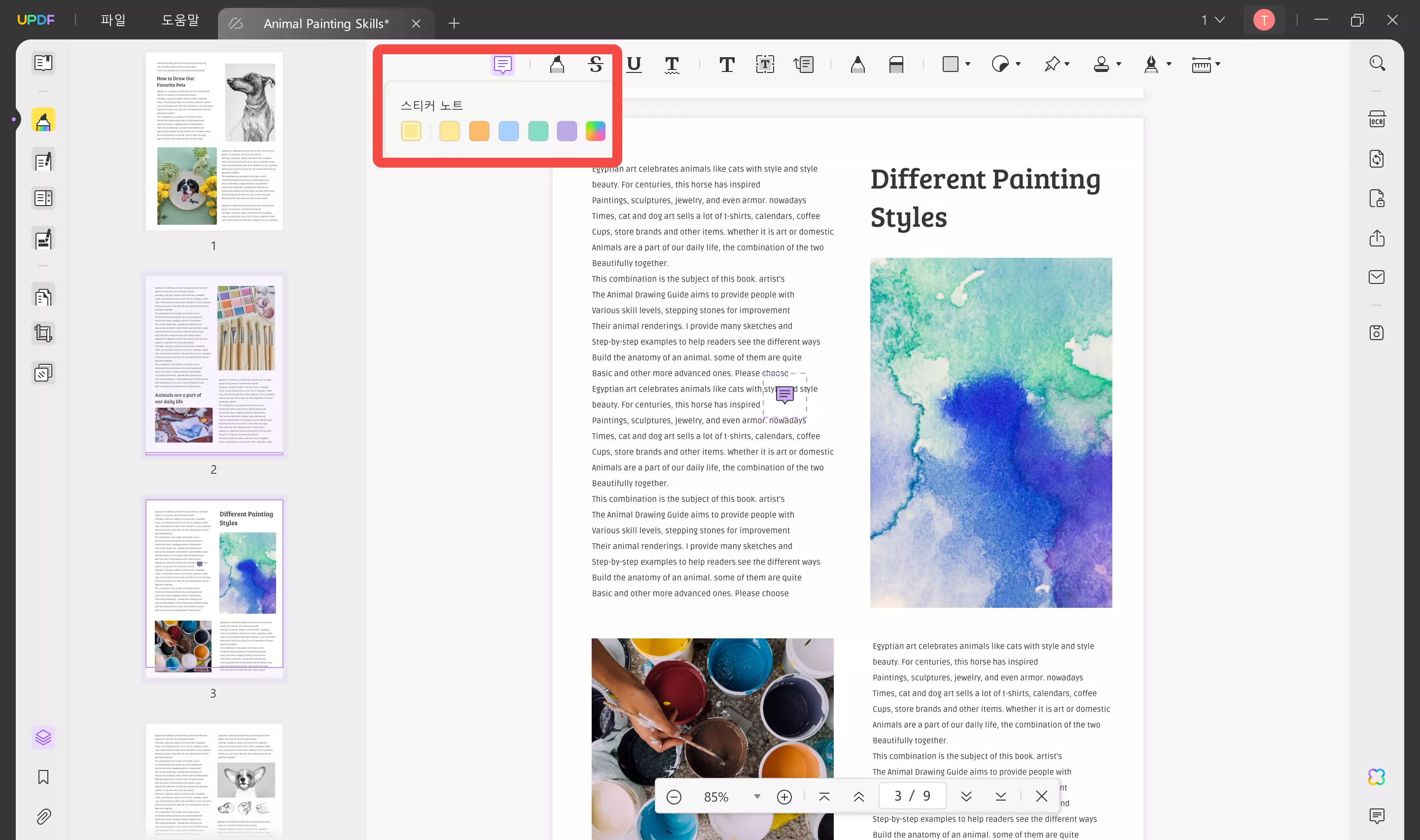Open custom rainbow color picker swatch
The width and height of the screenshot is (1420, 840).
(596, 131)
